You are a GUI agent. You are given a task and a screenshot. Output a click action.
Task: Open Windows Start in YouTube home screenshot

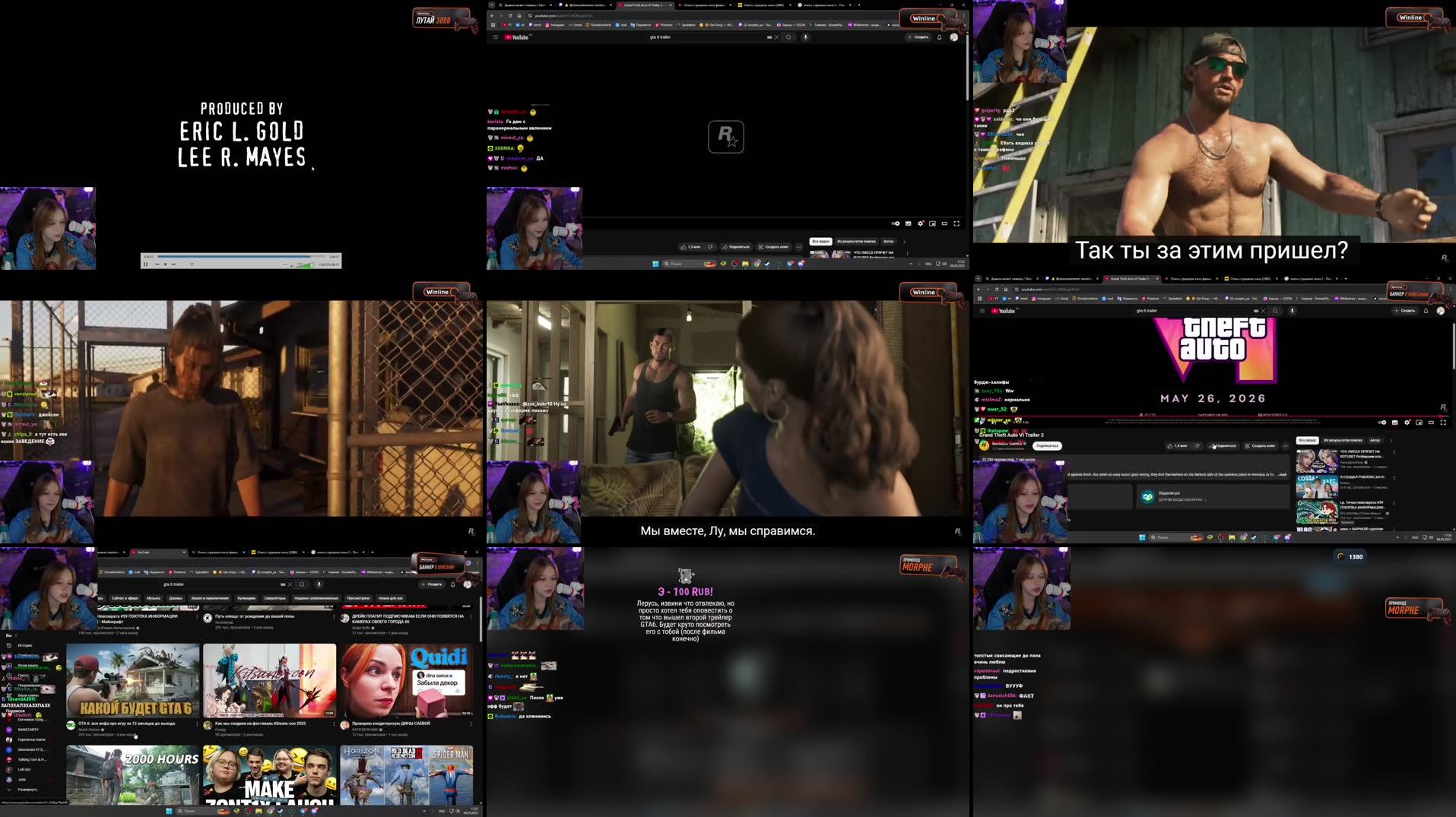[x=169, y=811]
